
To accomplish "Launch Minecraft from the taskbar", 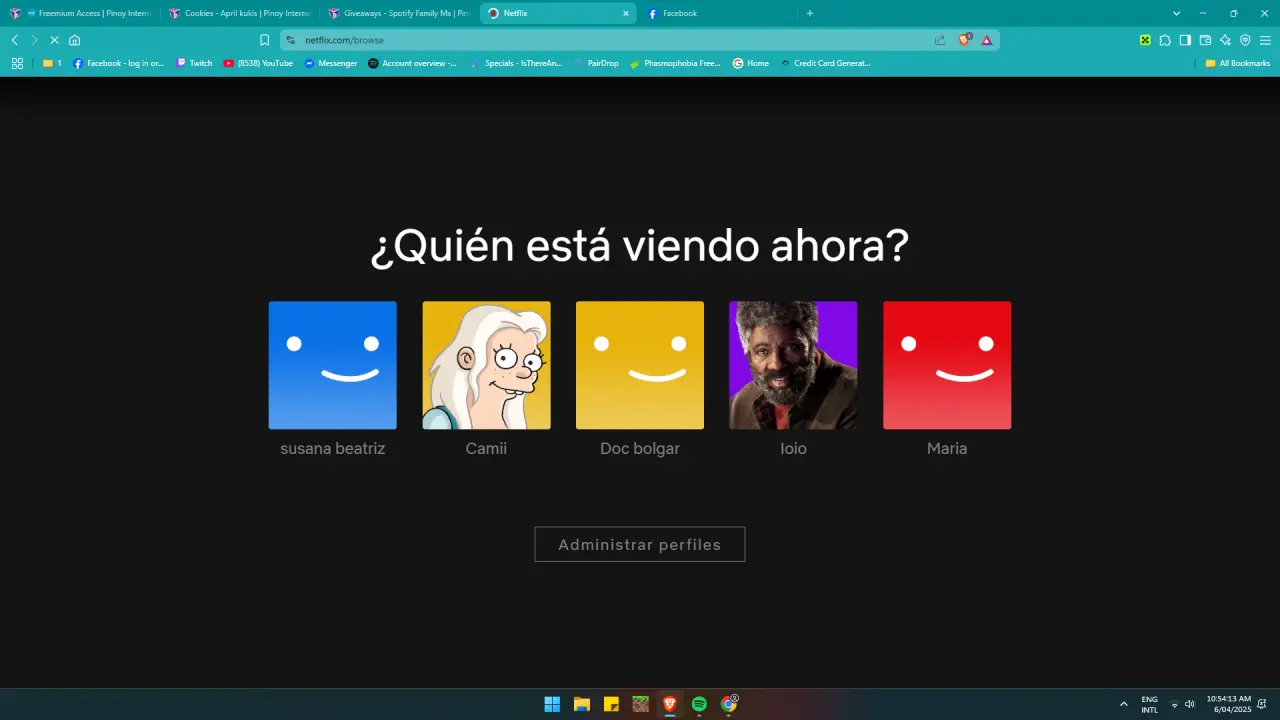I will click(x=640, y=704).
